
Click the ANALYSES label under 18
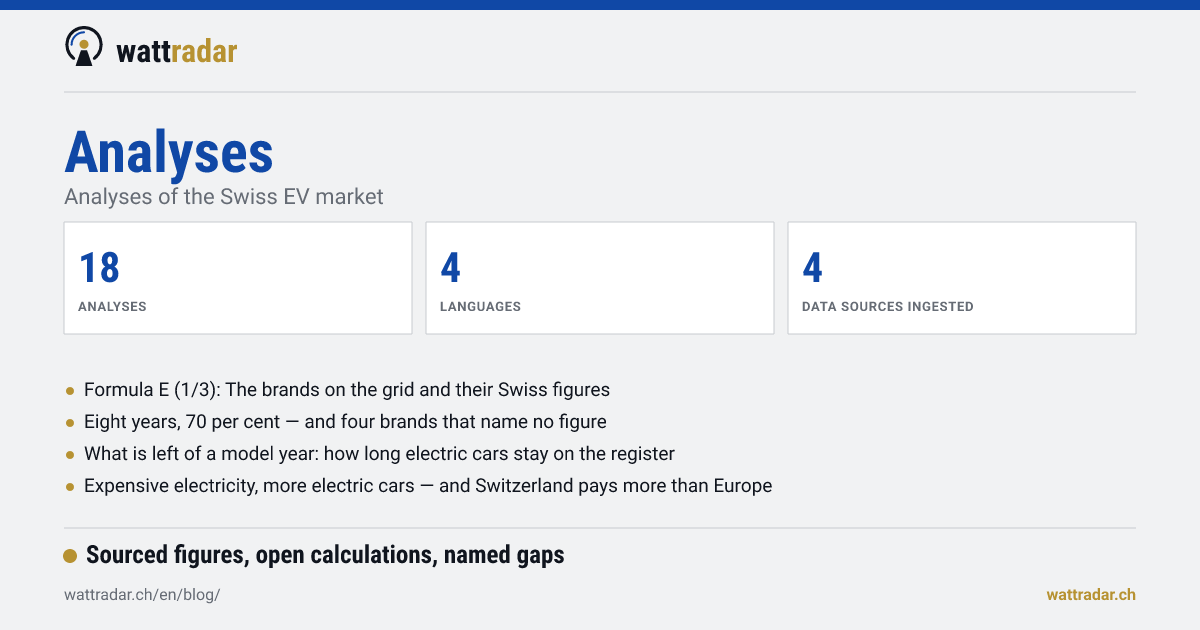[112, 307]
